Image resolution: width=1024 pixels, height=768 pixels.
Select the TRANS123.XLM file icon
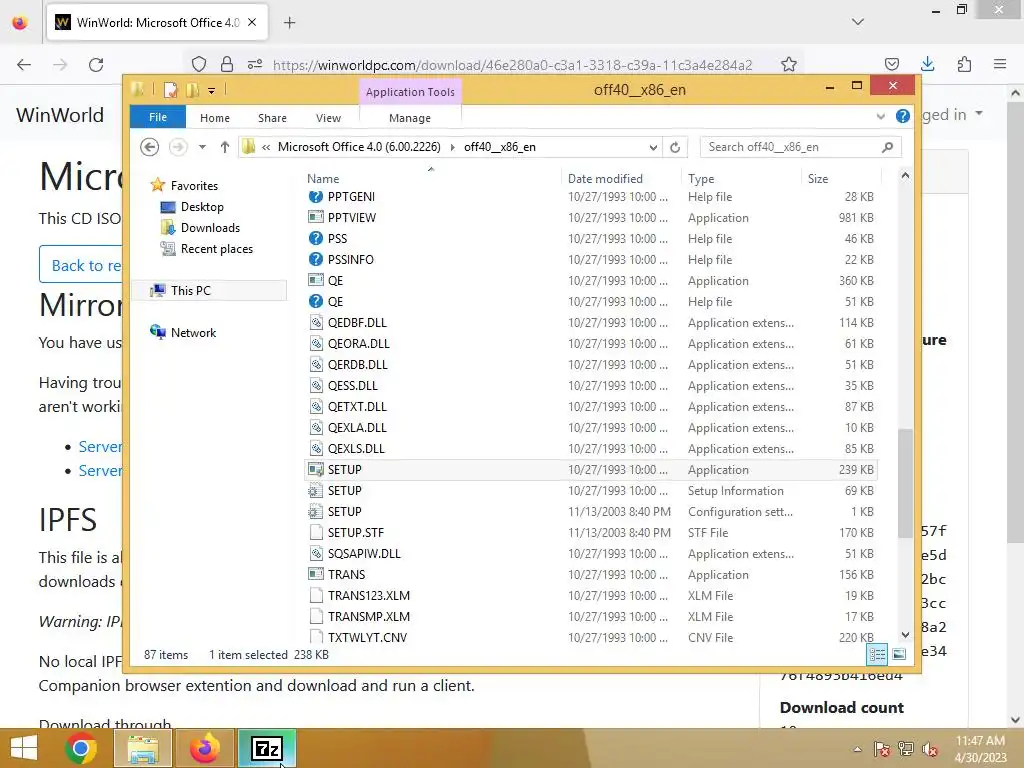(315, 595)
